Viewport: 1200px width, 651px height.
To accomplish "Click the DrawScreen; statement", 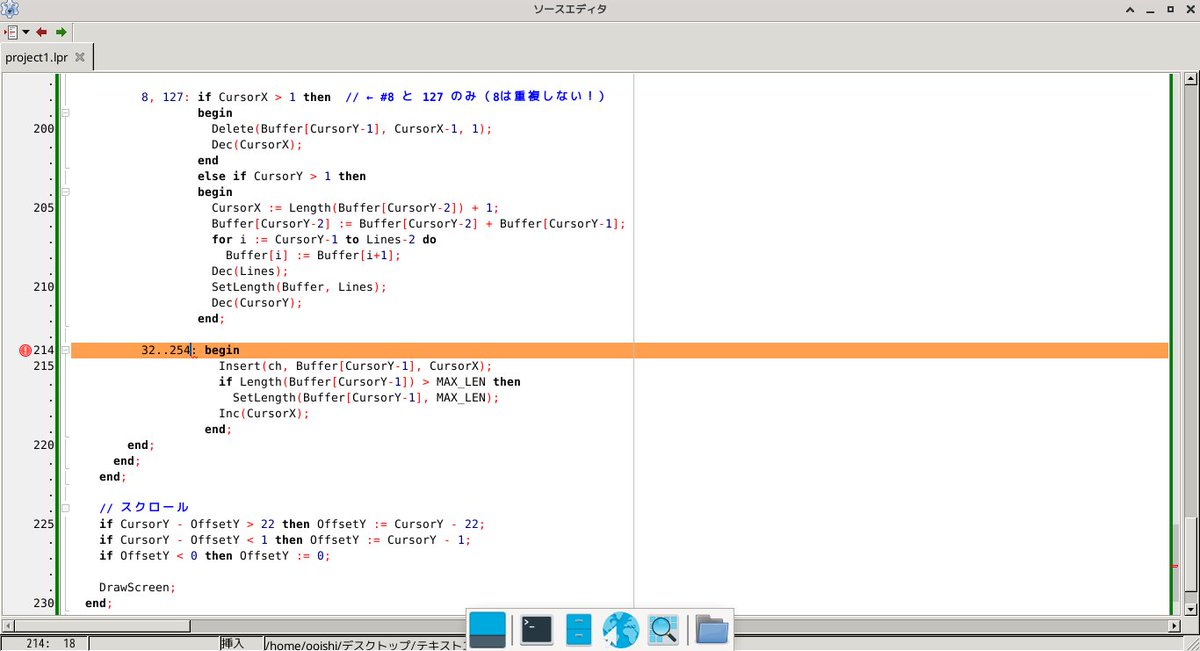I will tap(137, 587).
